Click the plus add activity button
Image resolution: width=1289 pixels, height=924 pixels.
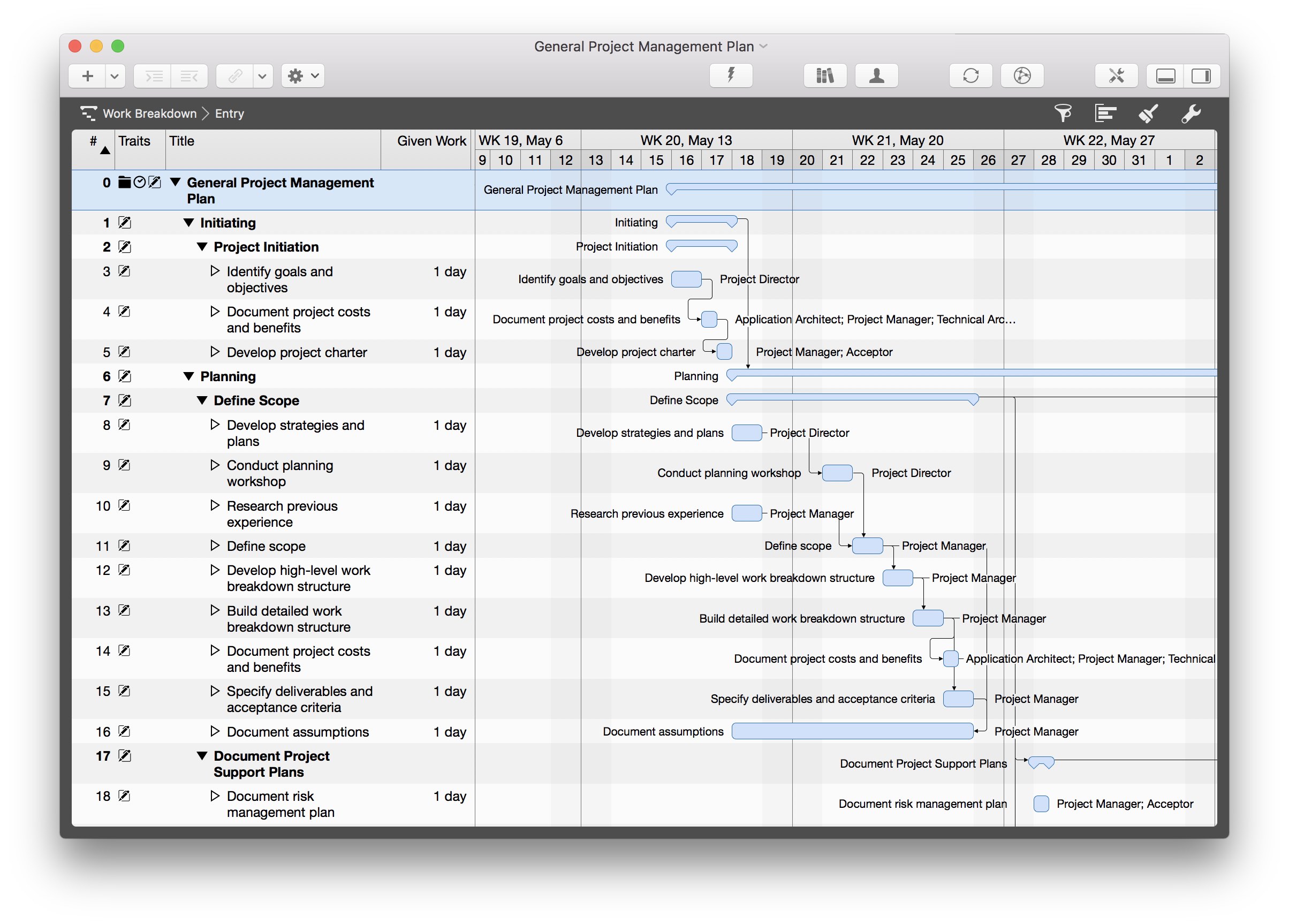[88, 75]
